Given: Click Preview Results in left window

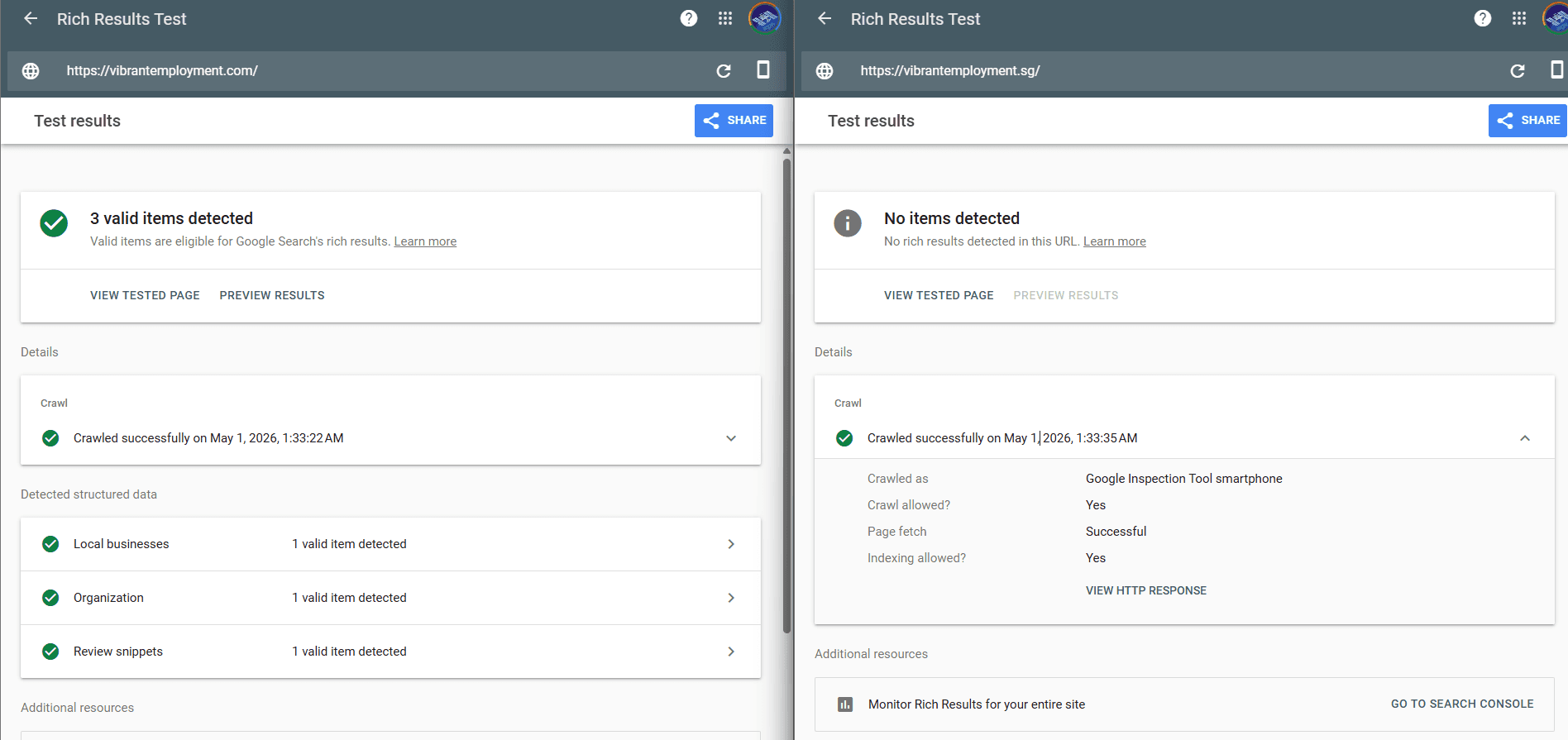Looking at the screenshot, I should pos(272,295).
